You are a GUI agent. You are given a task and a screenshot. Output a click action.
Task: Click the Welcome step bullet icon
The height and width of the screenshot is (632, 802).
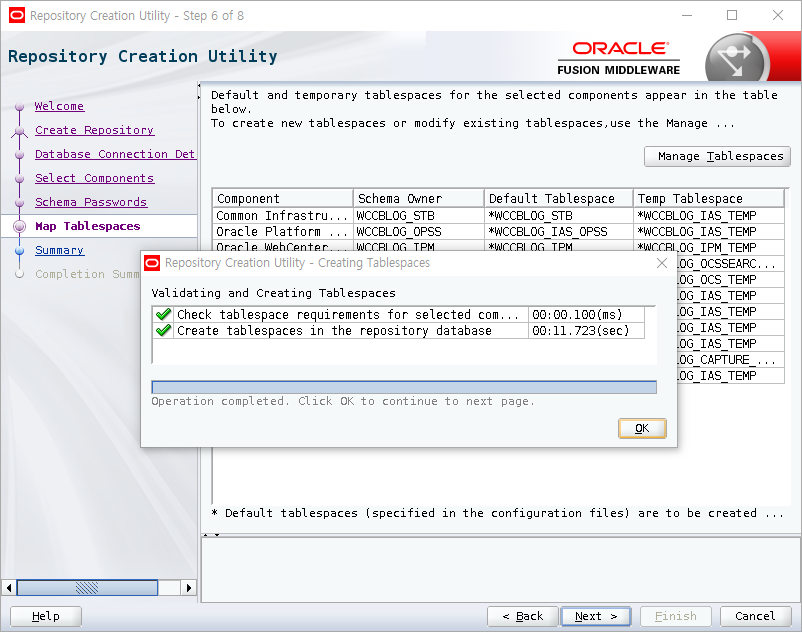pyautogui.click(x=19, y=107)
